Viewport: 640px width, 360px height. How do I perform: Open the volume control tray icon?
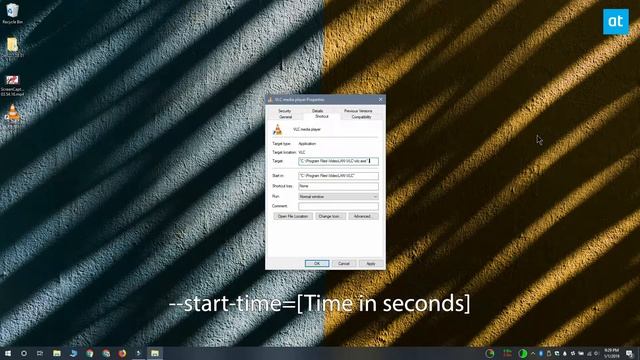(596, 353)
